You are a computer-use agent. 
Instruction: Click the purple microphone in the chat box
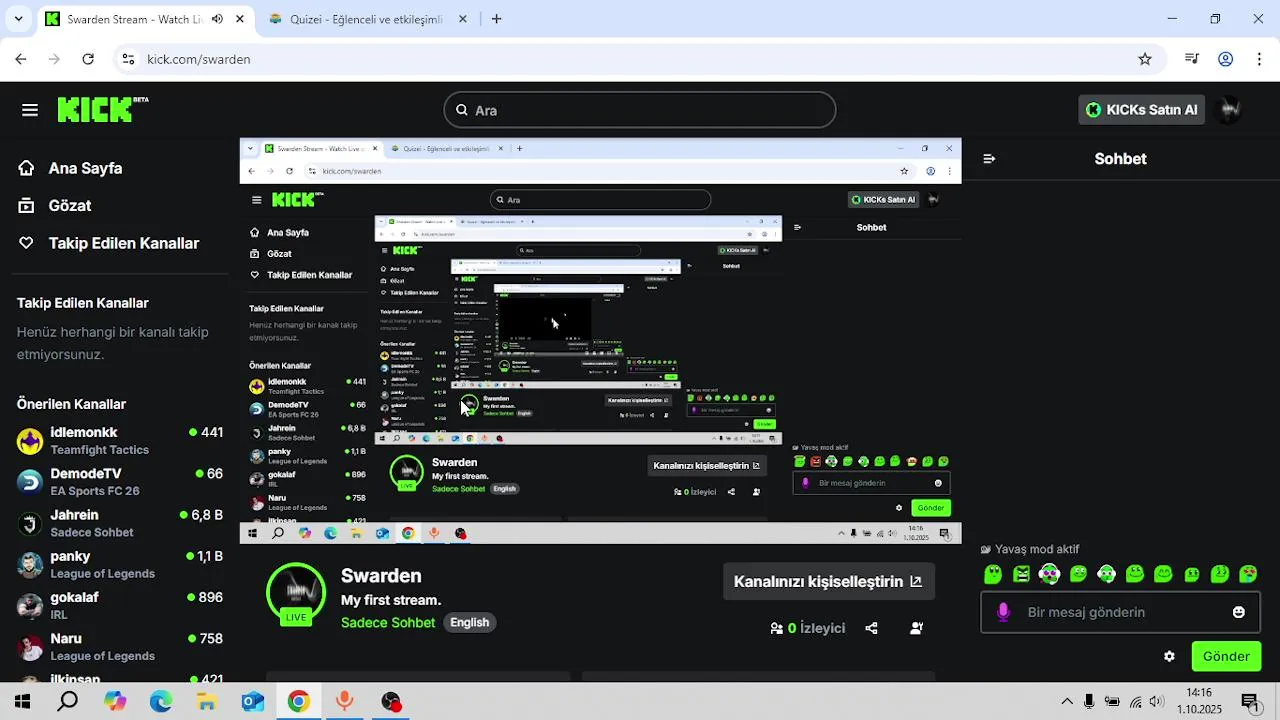pos(1004,612)
